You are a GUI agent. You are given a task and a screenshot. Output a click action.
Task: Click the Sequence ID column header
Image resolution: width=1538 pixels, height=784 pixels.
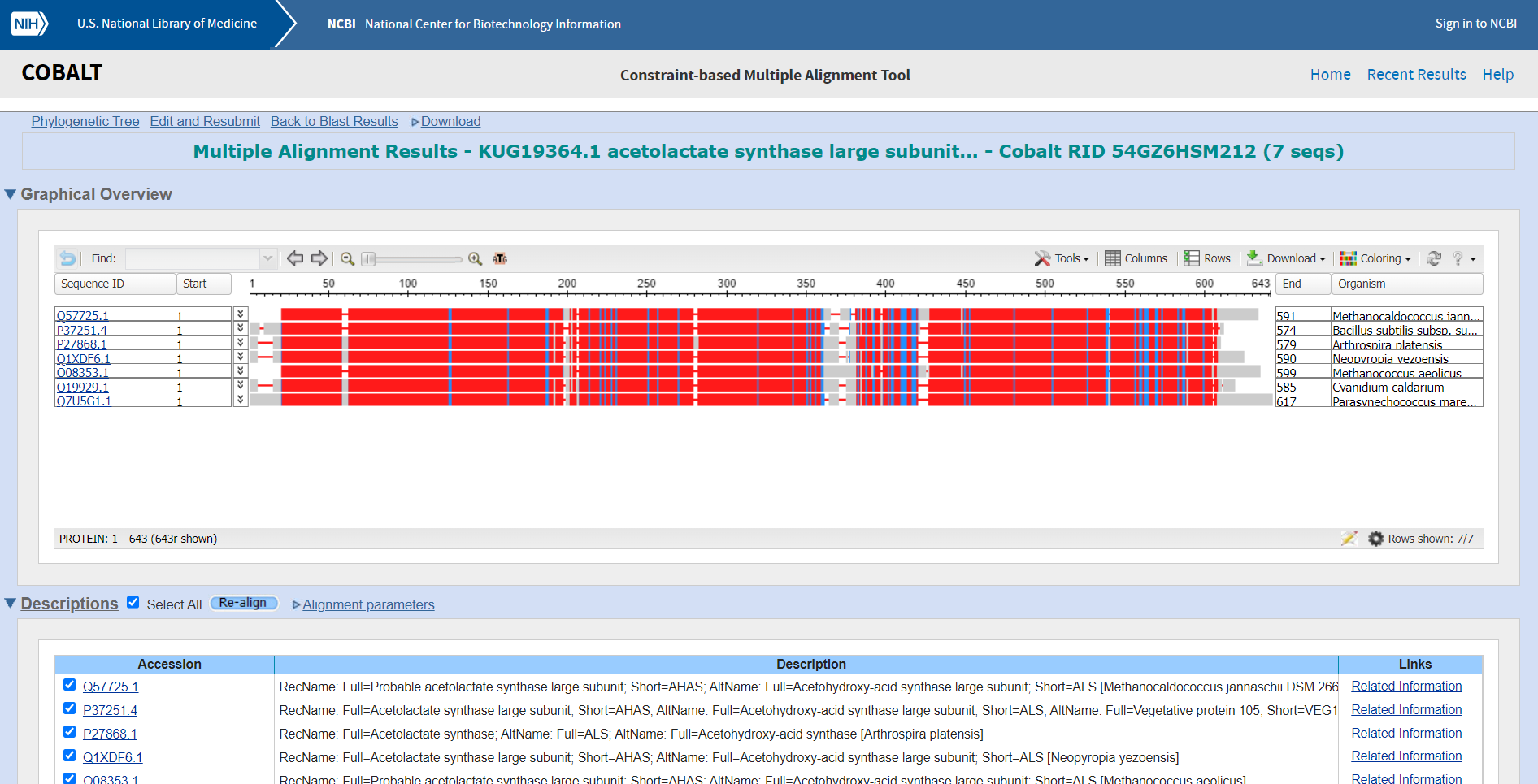pyautogui.click(x=115, y=284)
